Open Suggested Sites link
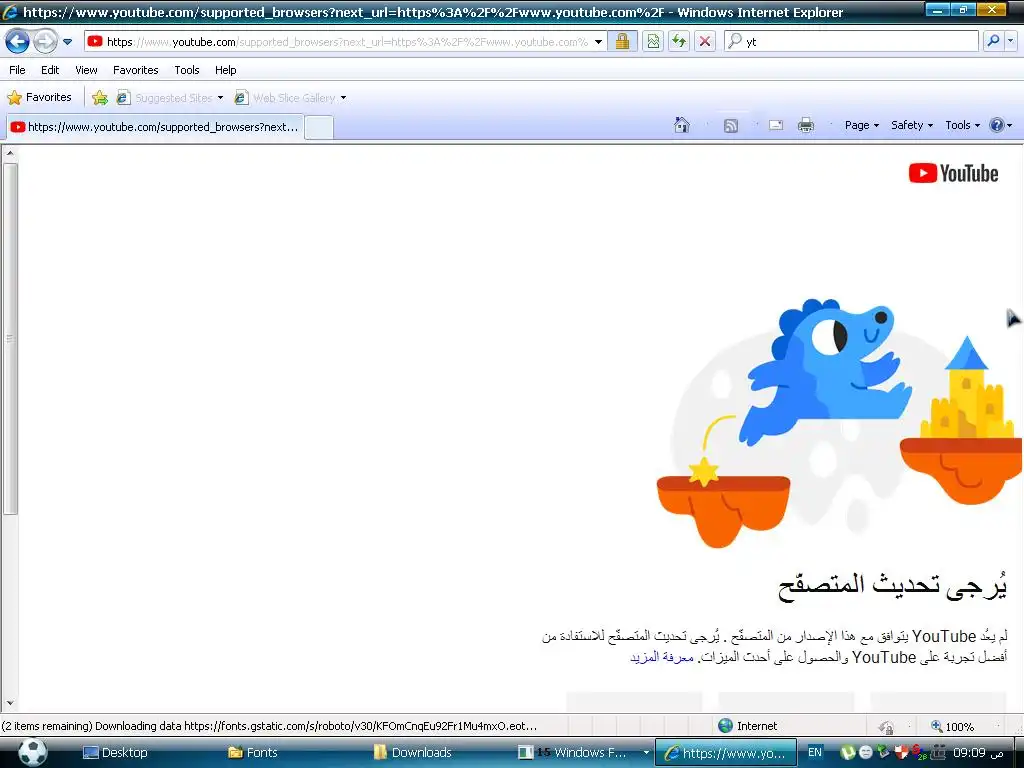Image resolution: width=1024 pixels, height=768 pixels. pyautogui.click(x=165, y=98)
